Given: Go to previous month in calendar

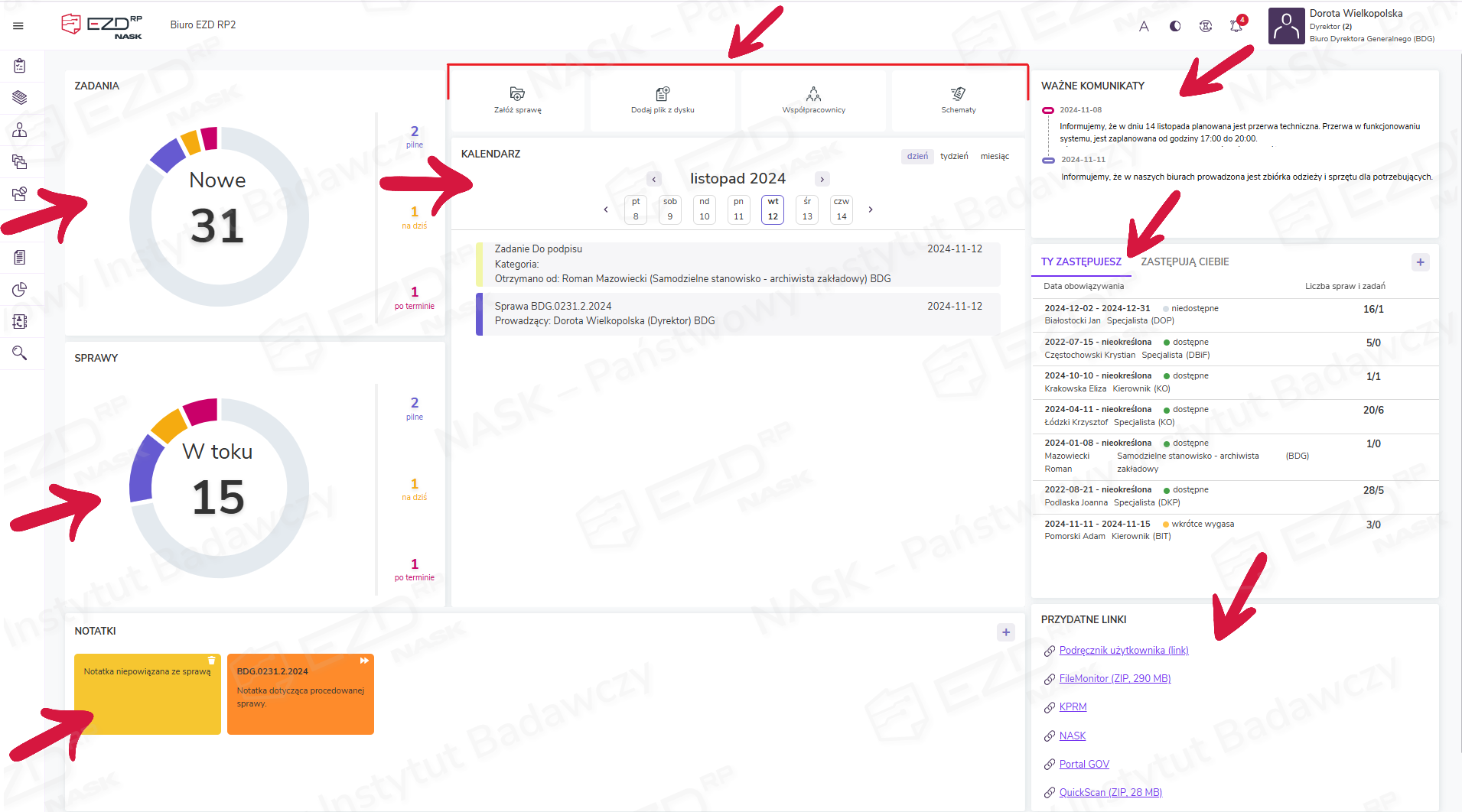Looking at the screenshot, I should tap(653, 179).
